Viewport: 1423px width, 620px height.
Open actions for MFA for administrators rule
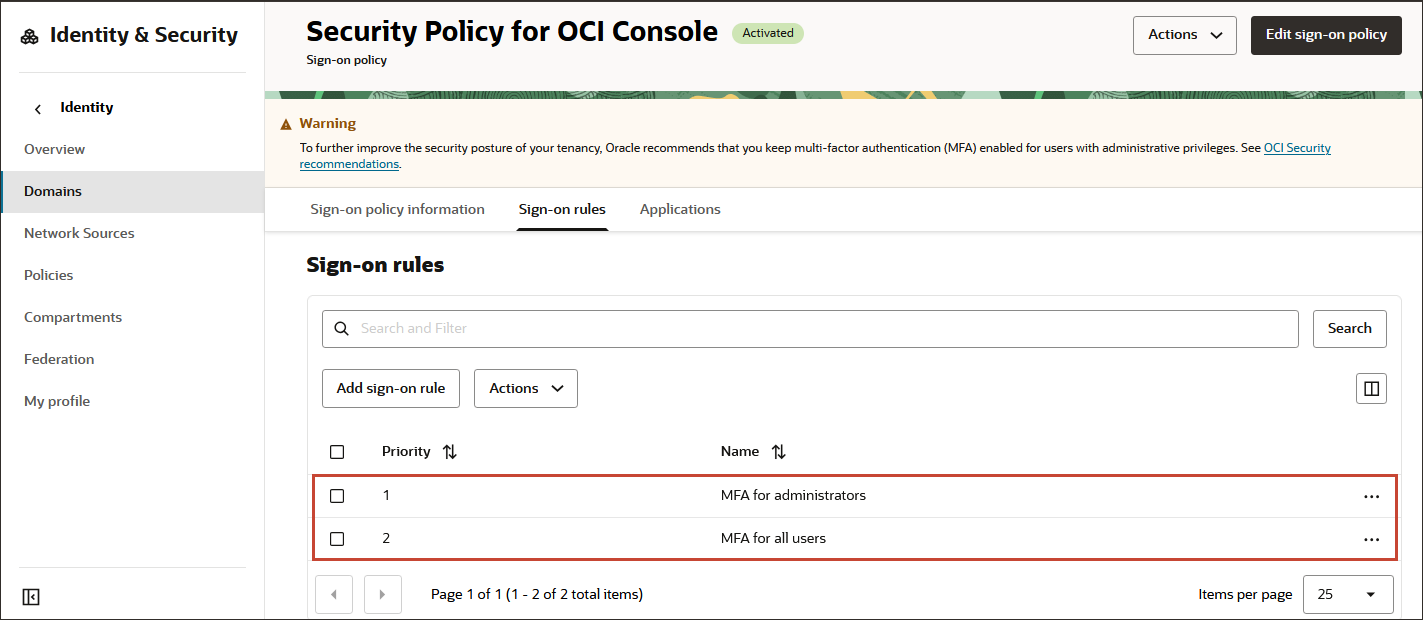tap(1371, 494)
